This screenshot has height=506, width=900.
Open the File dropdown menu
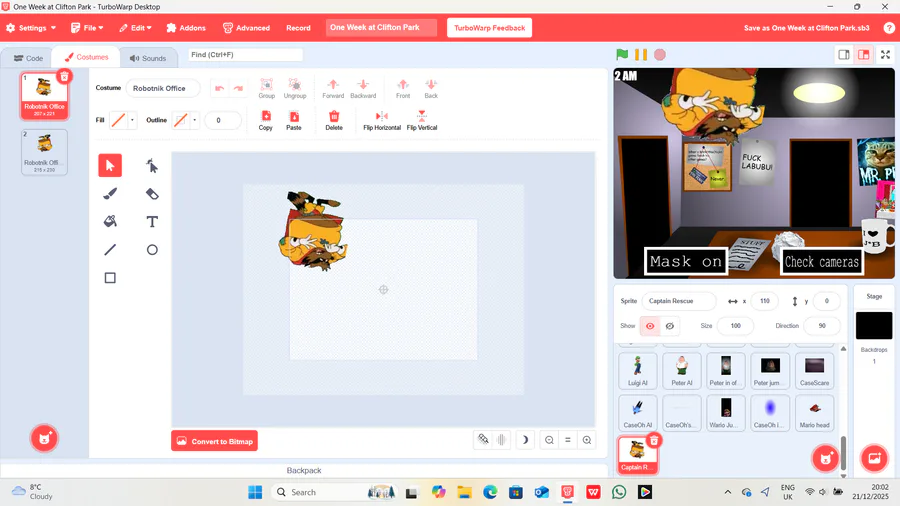pos(87,28)
